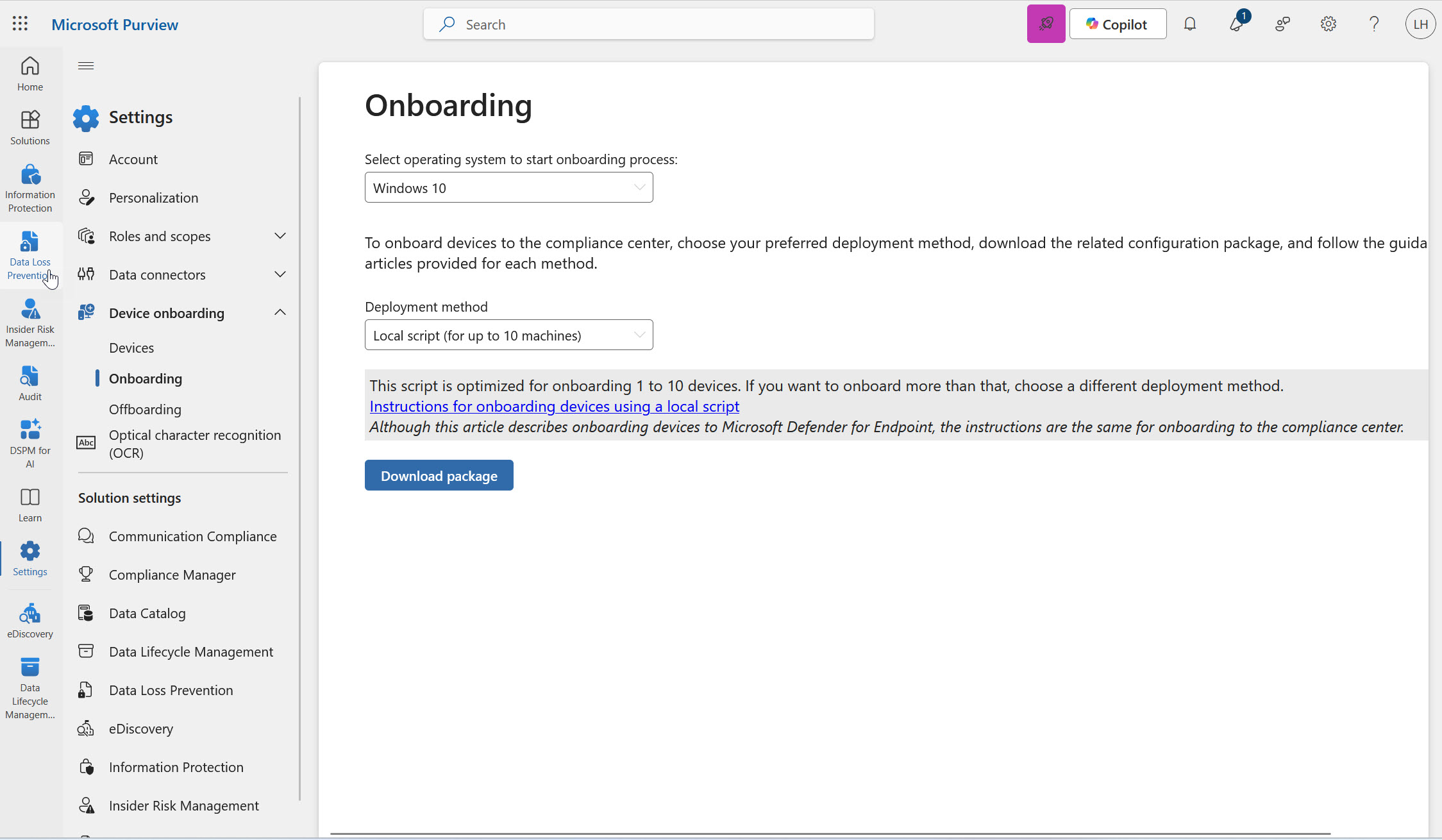
Task: Go to Home in left rail
Action: click(30, 74)
